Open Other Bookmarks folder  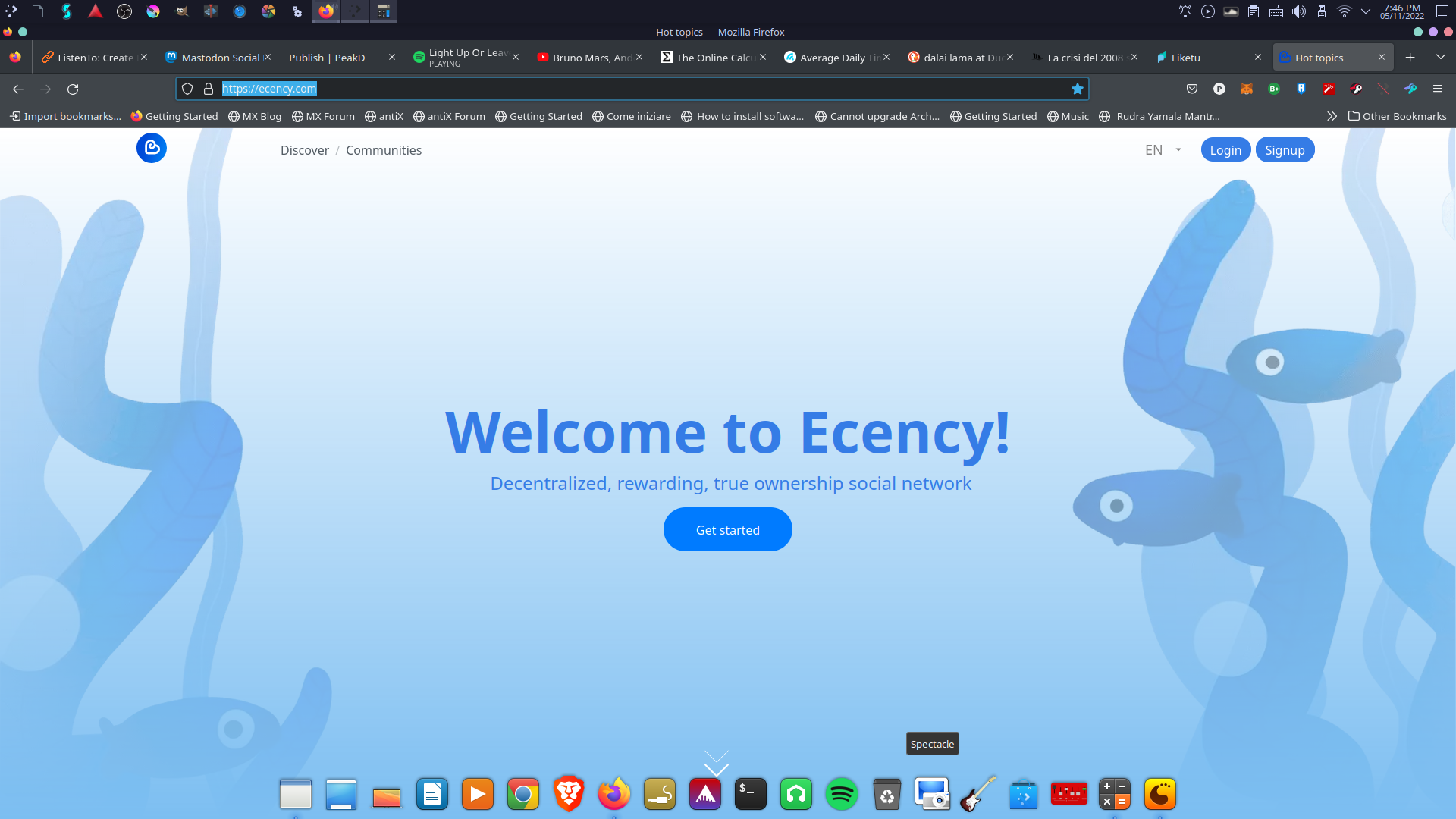[1398, 116]
